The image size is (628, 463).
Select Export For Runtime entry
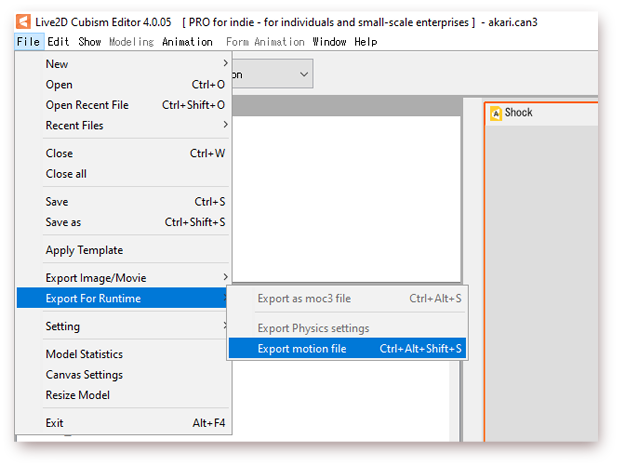point(122,298)
